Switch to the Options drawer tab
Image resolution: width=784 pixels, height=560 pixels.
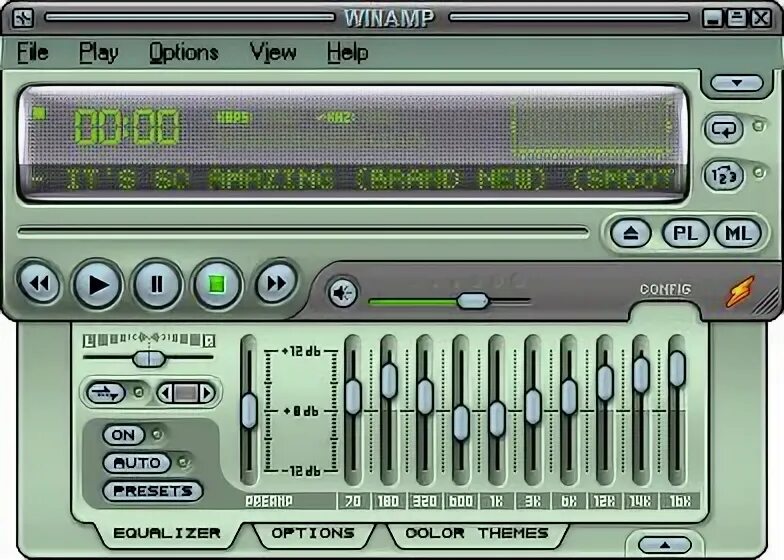[x=313, y=533]
